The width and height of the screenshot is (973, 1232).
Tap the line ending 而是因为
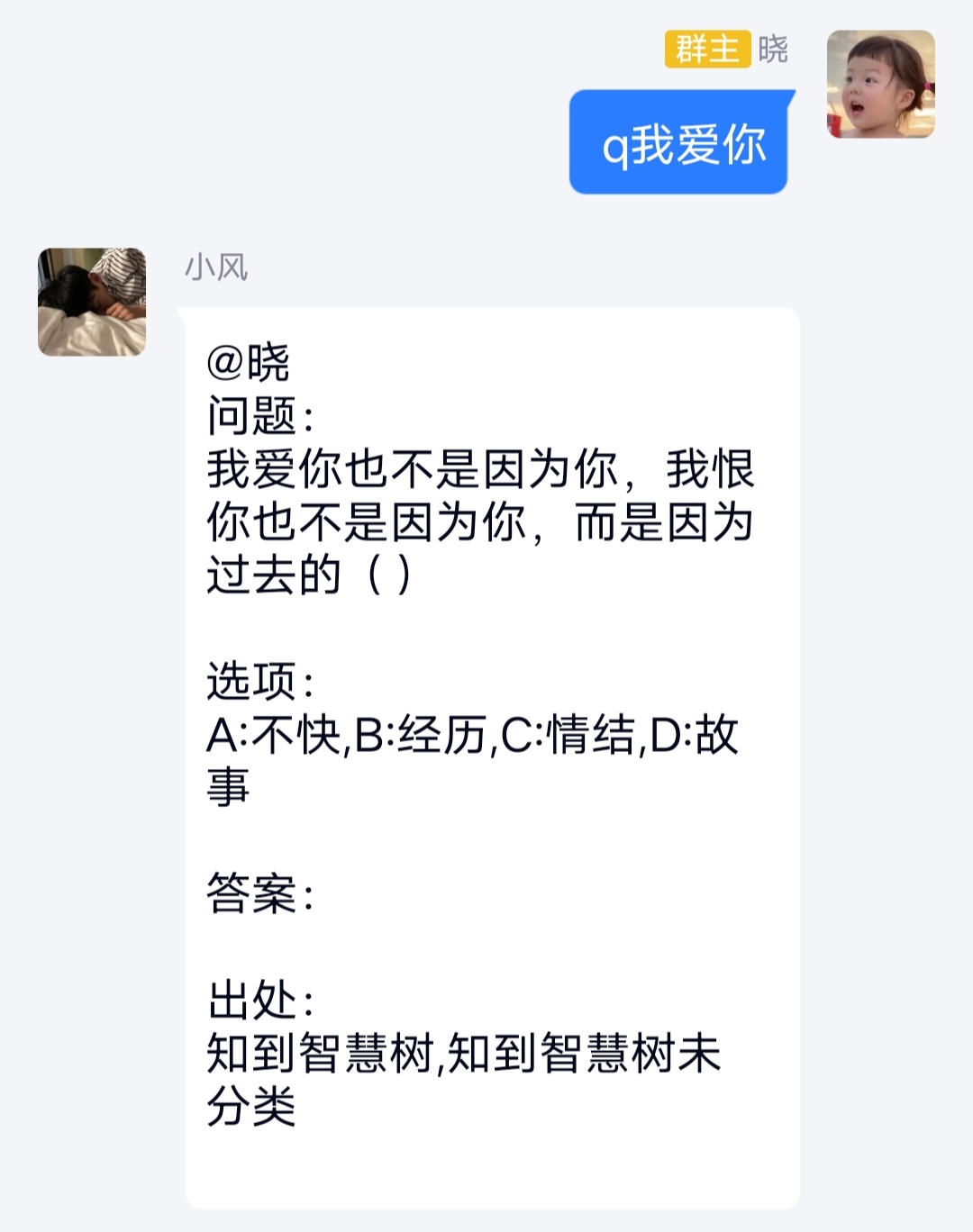[x=480, y=522]
